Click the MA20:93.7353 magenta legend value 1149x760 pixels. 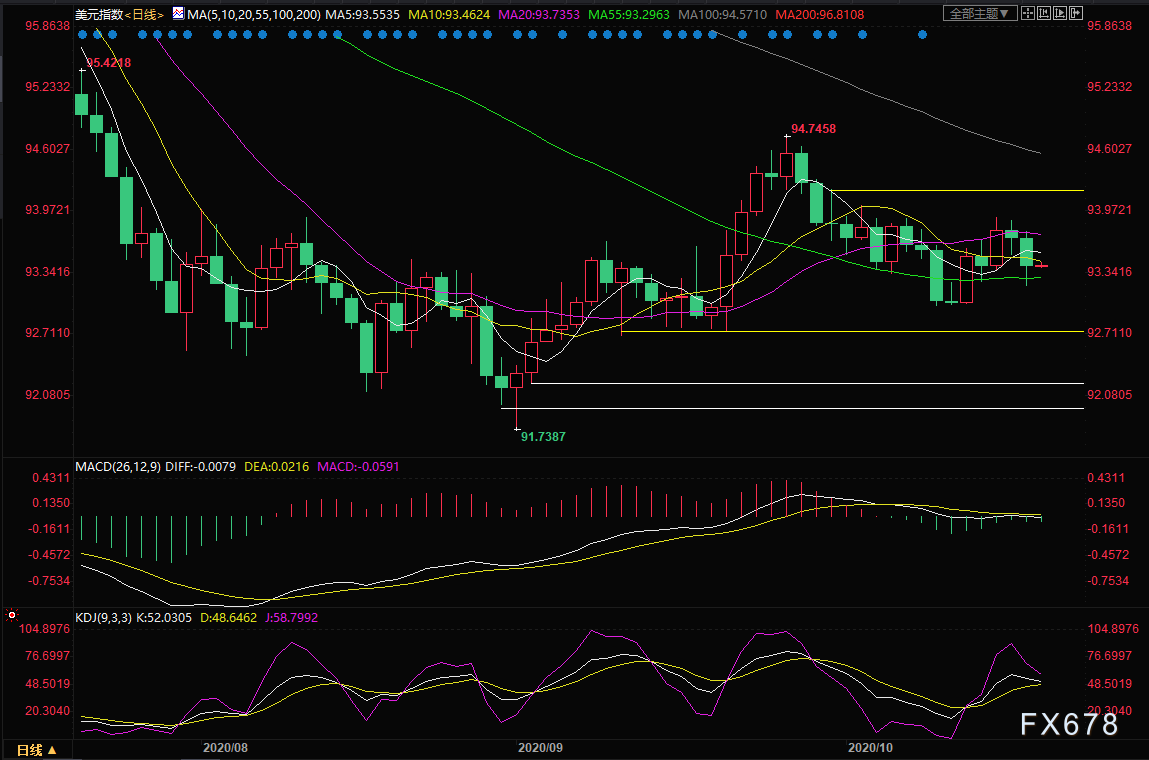[540, 13]
